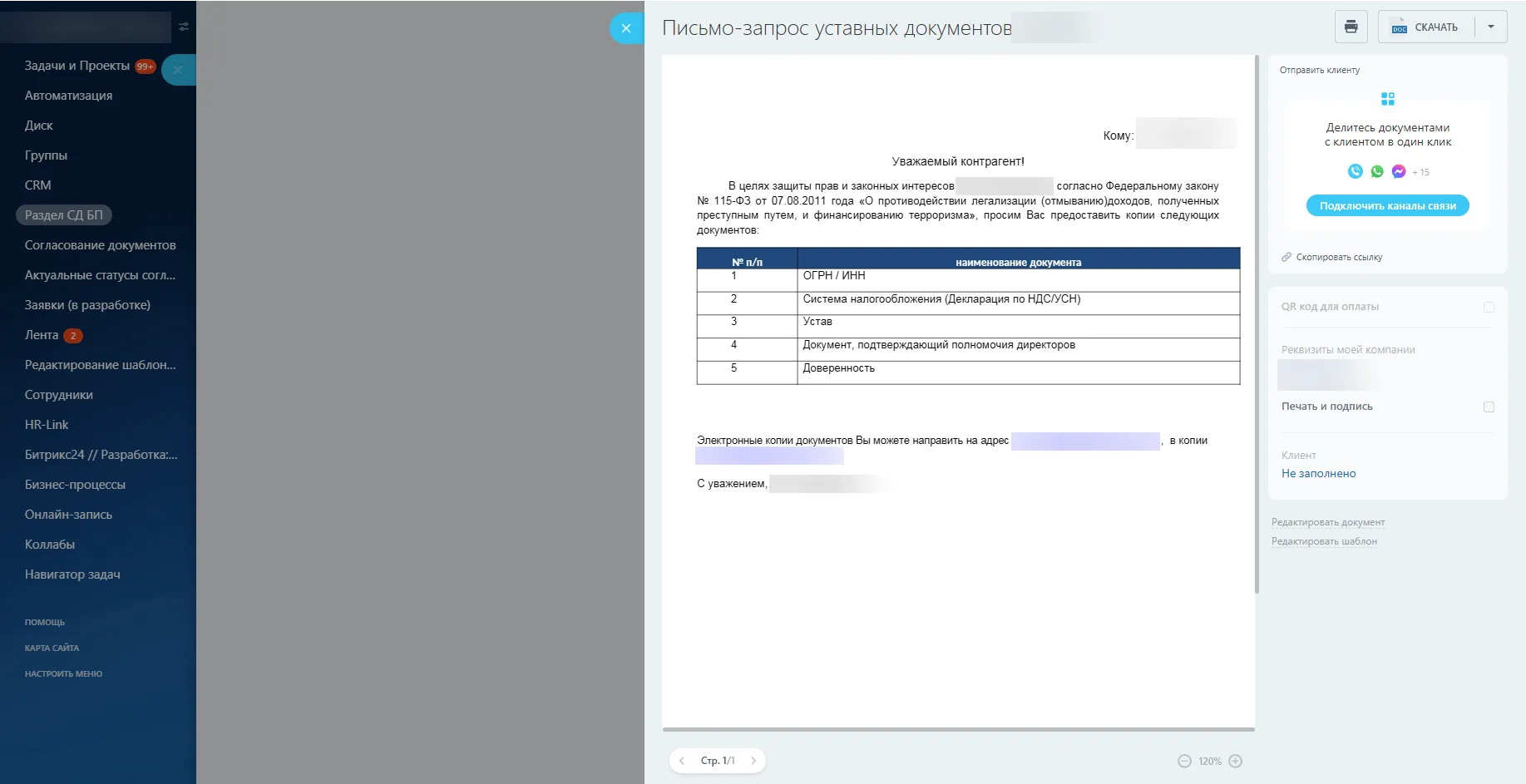The height and width of the screenshot is (784, 1526).
Task: Toggle the Печать и подпись checkbox
Action: tap(1489, 407)
